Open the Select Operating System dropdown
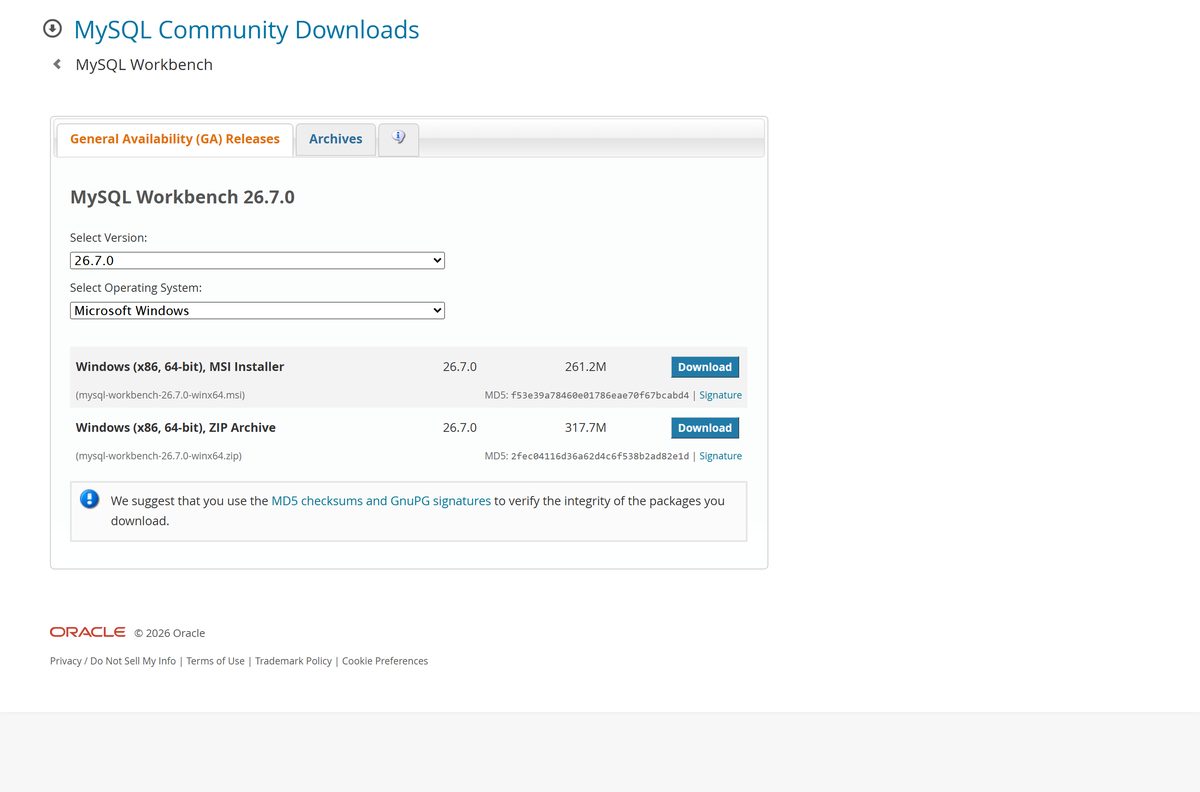This screenshot has height=792, width=1200. tap(257, 310)
